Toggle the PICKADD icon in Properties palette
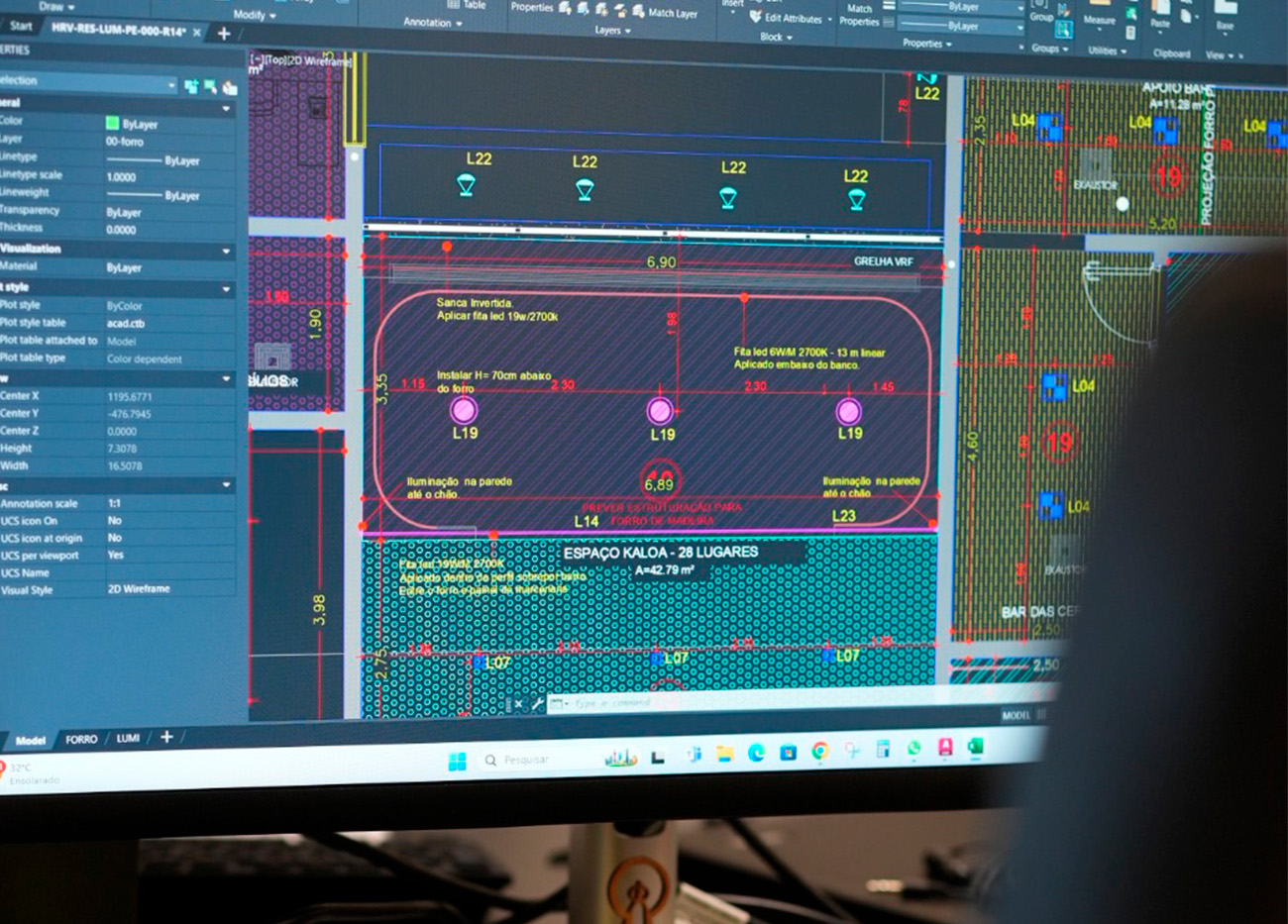 pos(191,86)
